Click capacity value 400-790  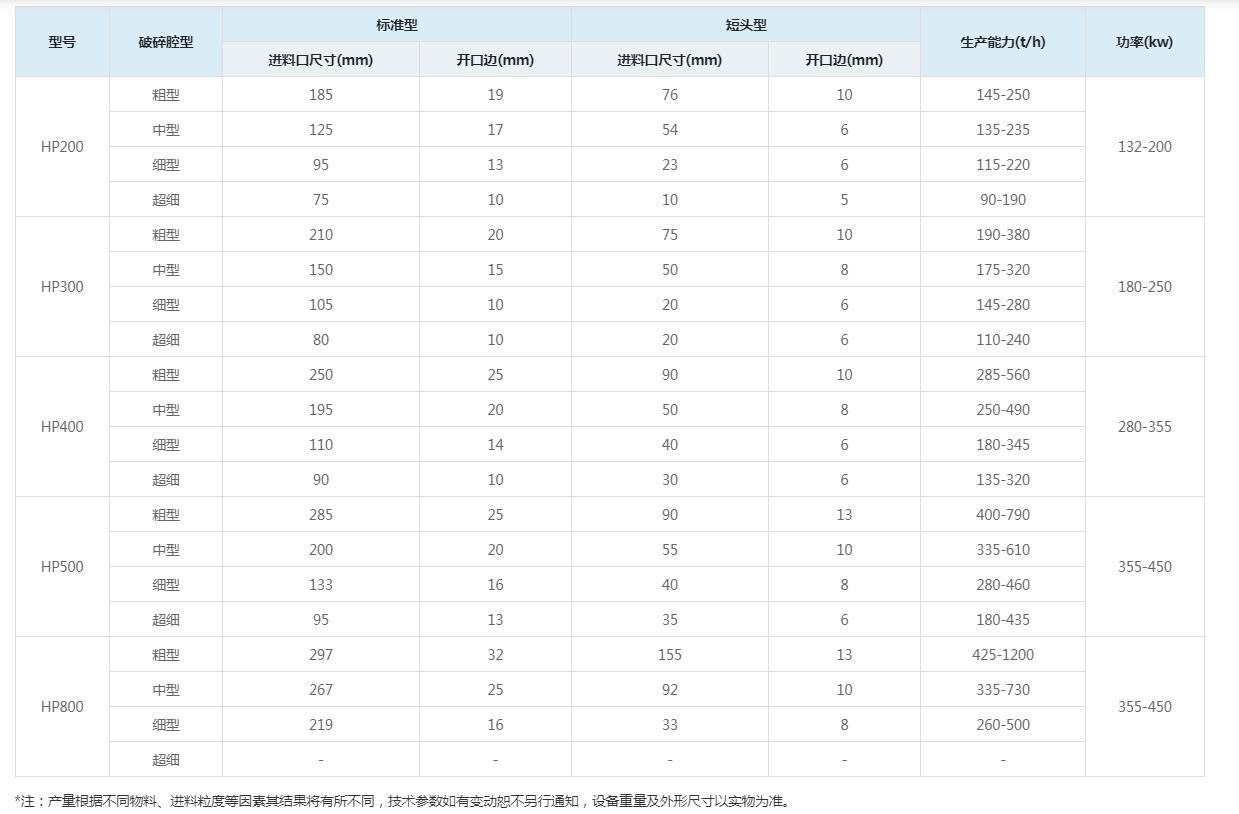tap(1003, 515)
